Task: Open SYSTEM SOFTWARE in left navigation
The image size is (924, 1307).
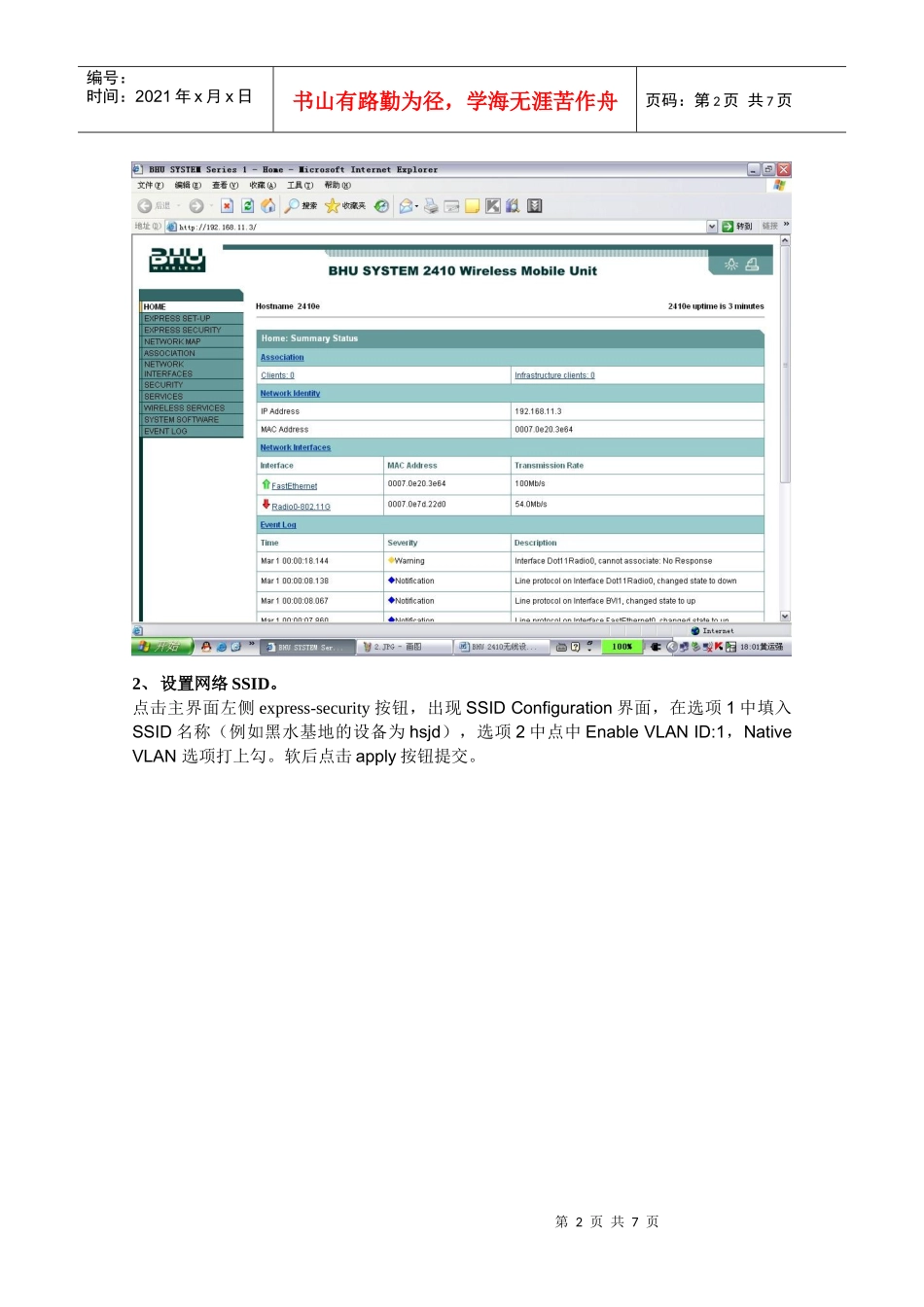Action: [193, 420]
